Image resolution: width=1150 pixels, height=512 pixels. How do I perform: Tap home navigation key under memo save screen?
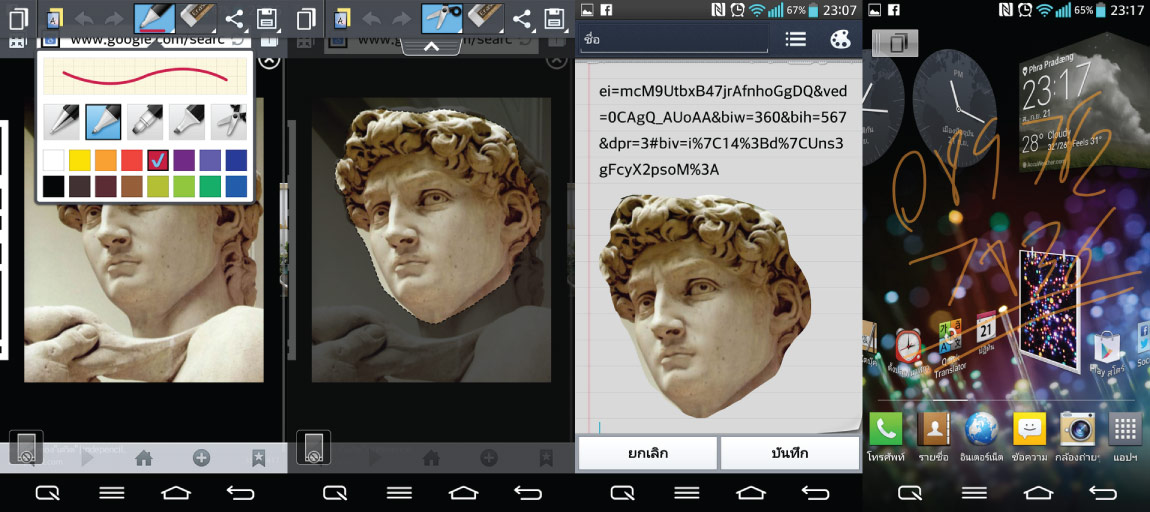pos(750,492)
